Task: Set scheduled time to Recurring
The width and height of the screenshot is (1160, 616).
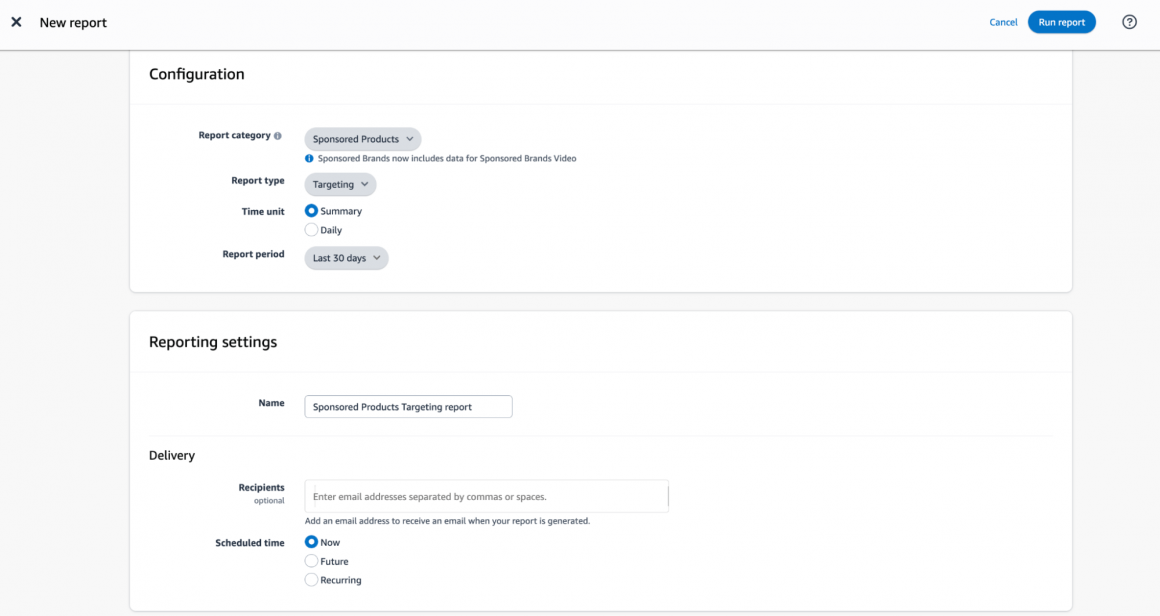Action: pyautogui.click(x=311, y=579)
